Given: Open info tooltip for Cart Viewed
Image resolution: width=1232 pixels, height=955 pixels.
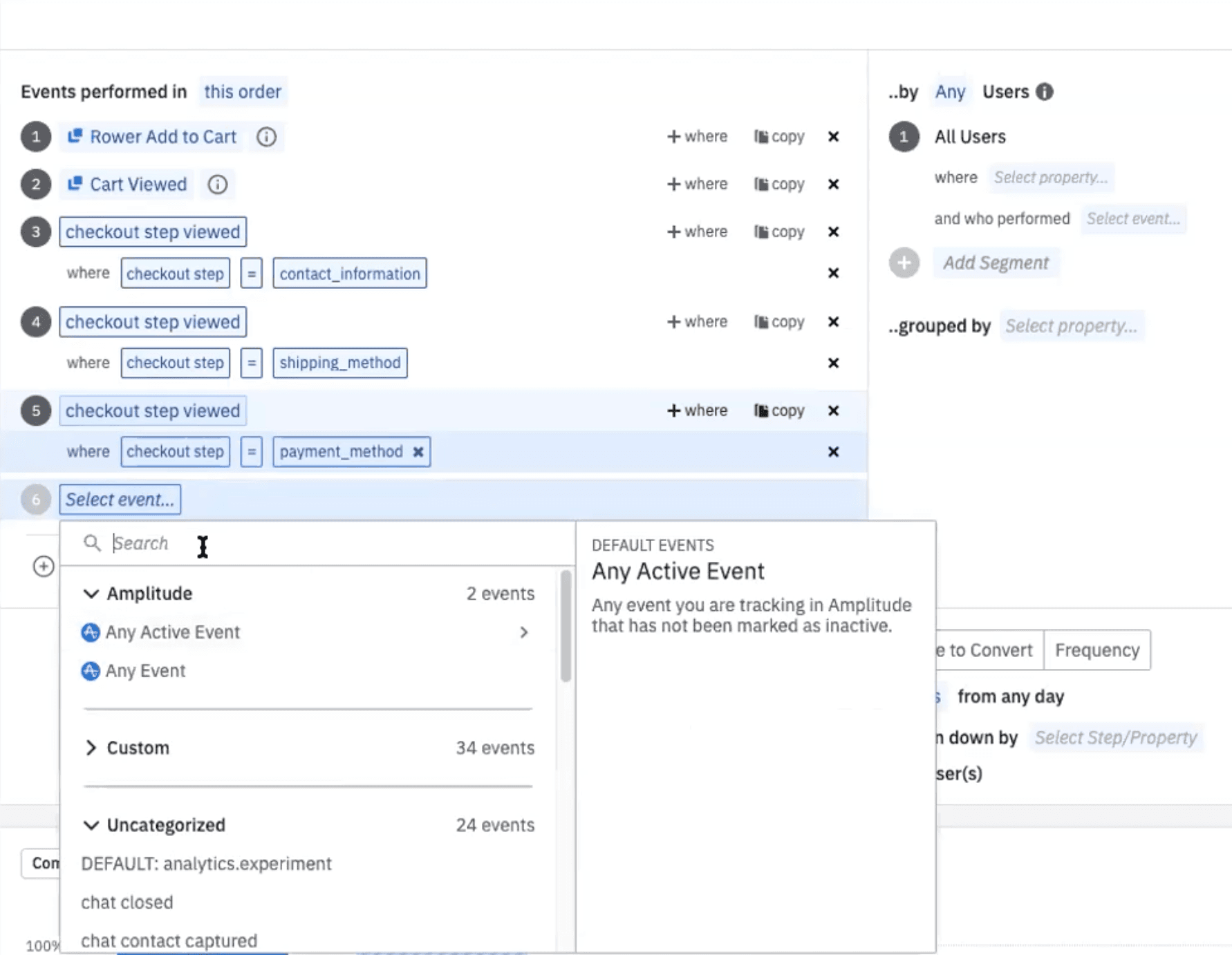Looking at the screenshot, I should tap(217, 185).
